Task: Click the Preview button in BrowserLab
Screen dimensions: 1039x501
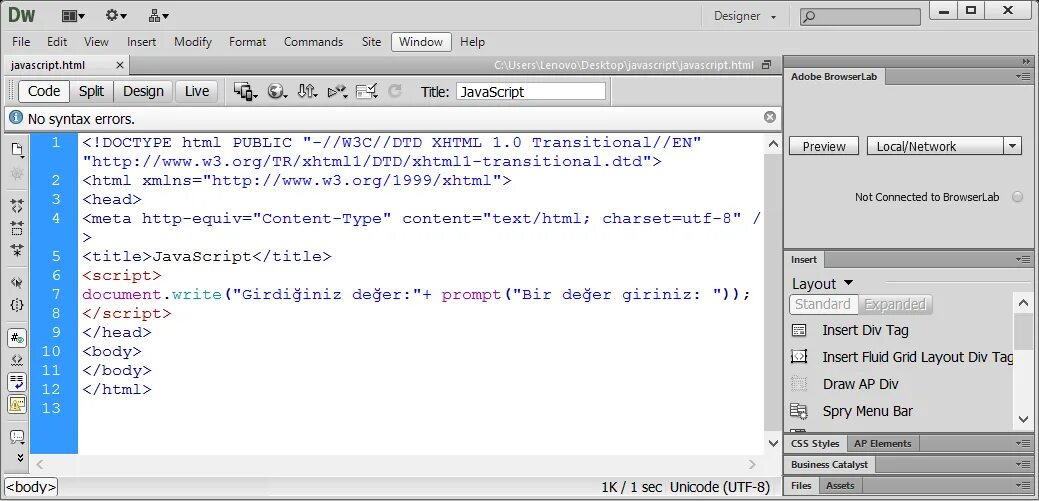Action: point(824,146)
